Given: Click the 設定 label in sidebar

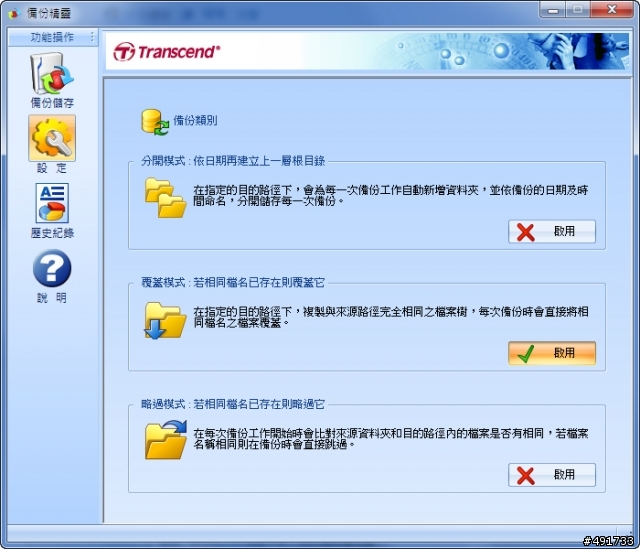Looking at the screenshot, I should [52, 168].
